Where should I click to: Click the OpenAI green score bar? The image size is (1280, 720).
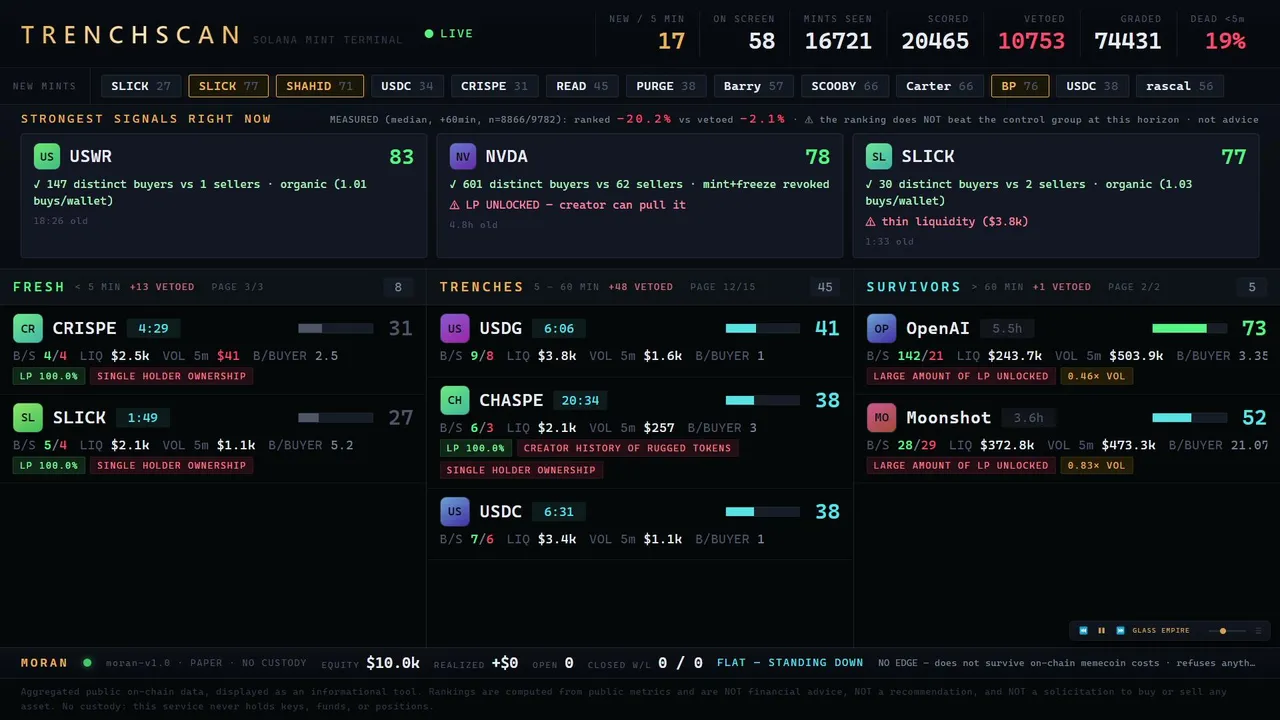1189,328
